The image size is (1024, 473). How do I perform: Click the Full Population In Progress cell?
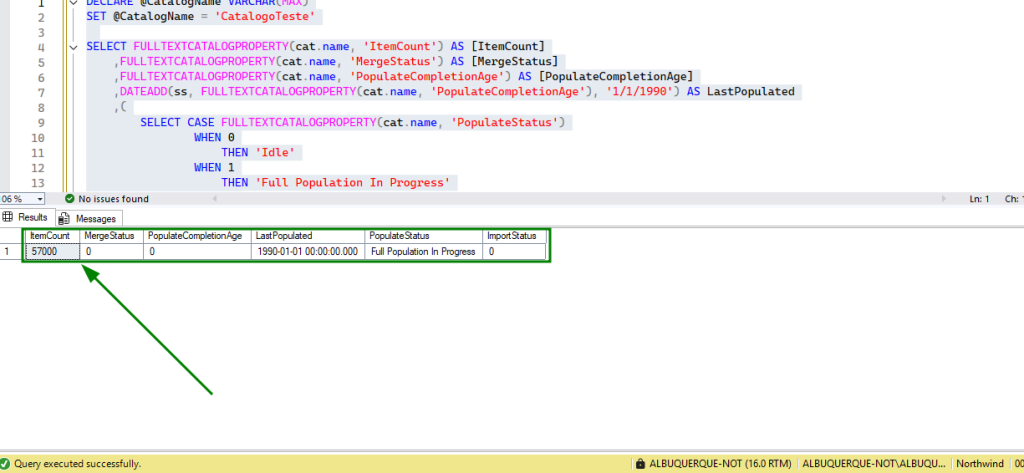click(x=423, y=252)
